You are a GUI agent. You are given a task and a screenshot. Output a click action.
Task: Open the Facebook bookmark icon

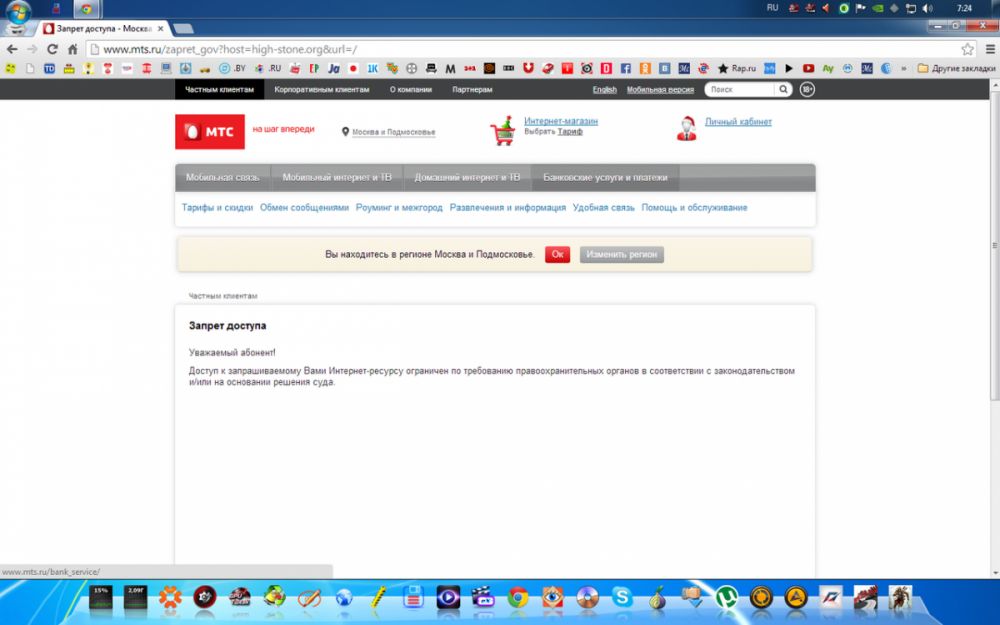tap(626, 68)
